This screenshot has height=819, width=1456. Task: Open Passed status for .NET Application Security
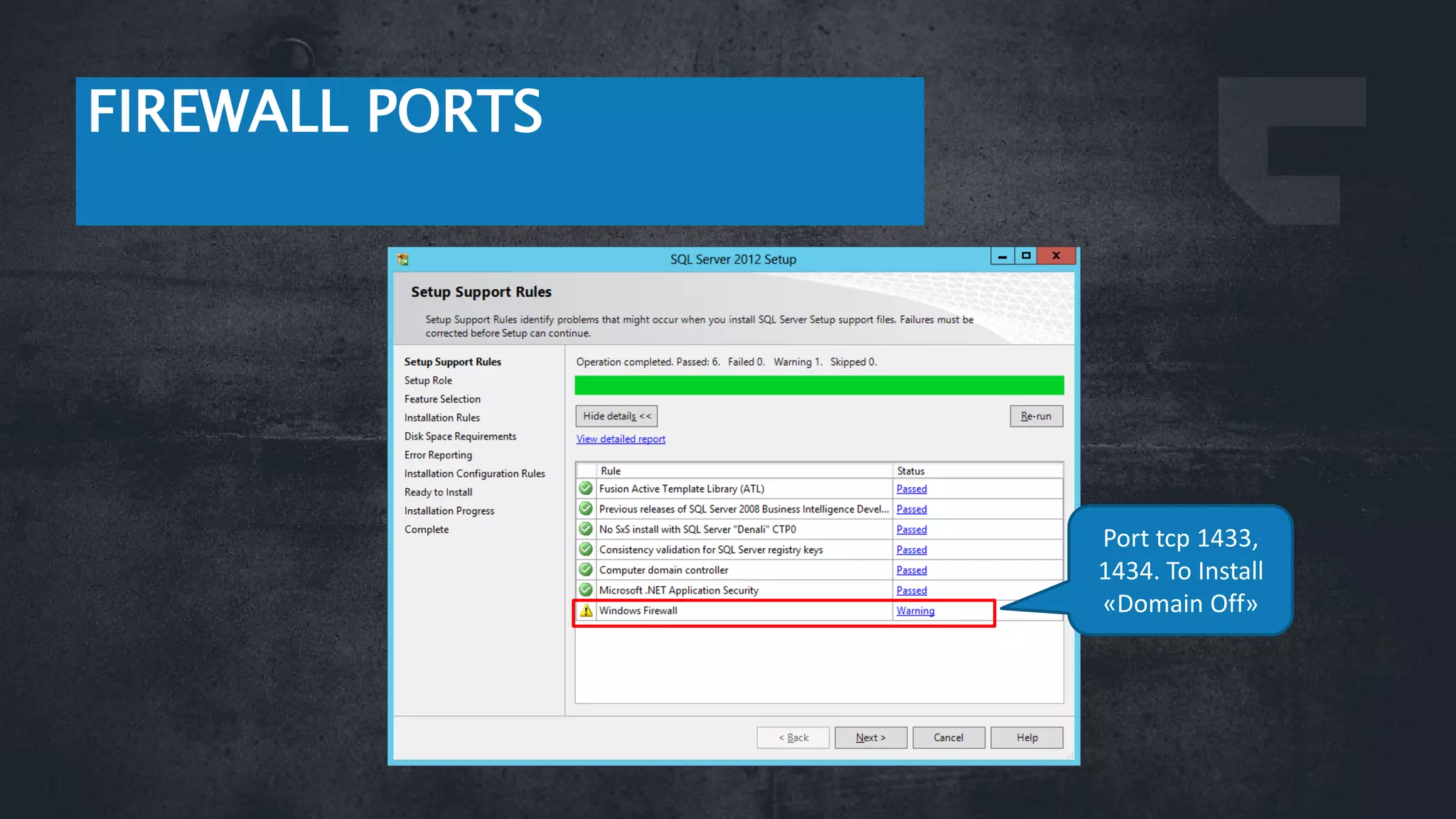coord(911,591)
